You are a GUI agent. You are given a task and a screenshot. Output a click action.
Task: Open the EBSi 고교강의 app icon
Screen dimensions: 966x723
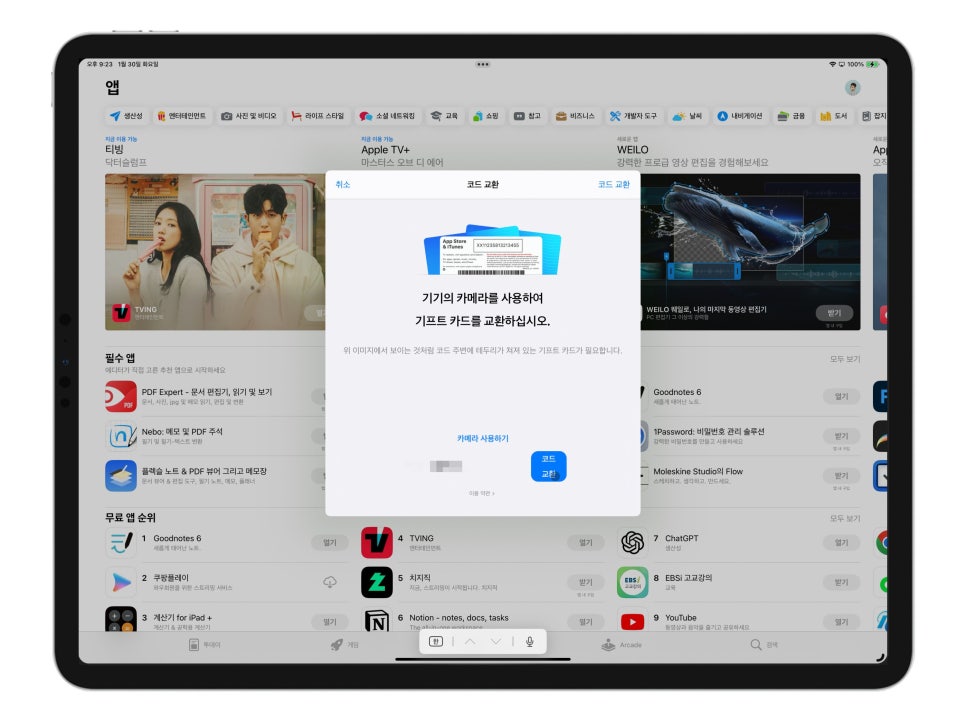click(x=633, y=583)
